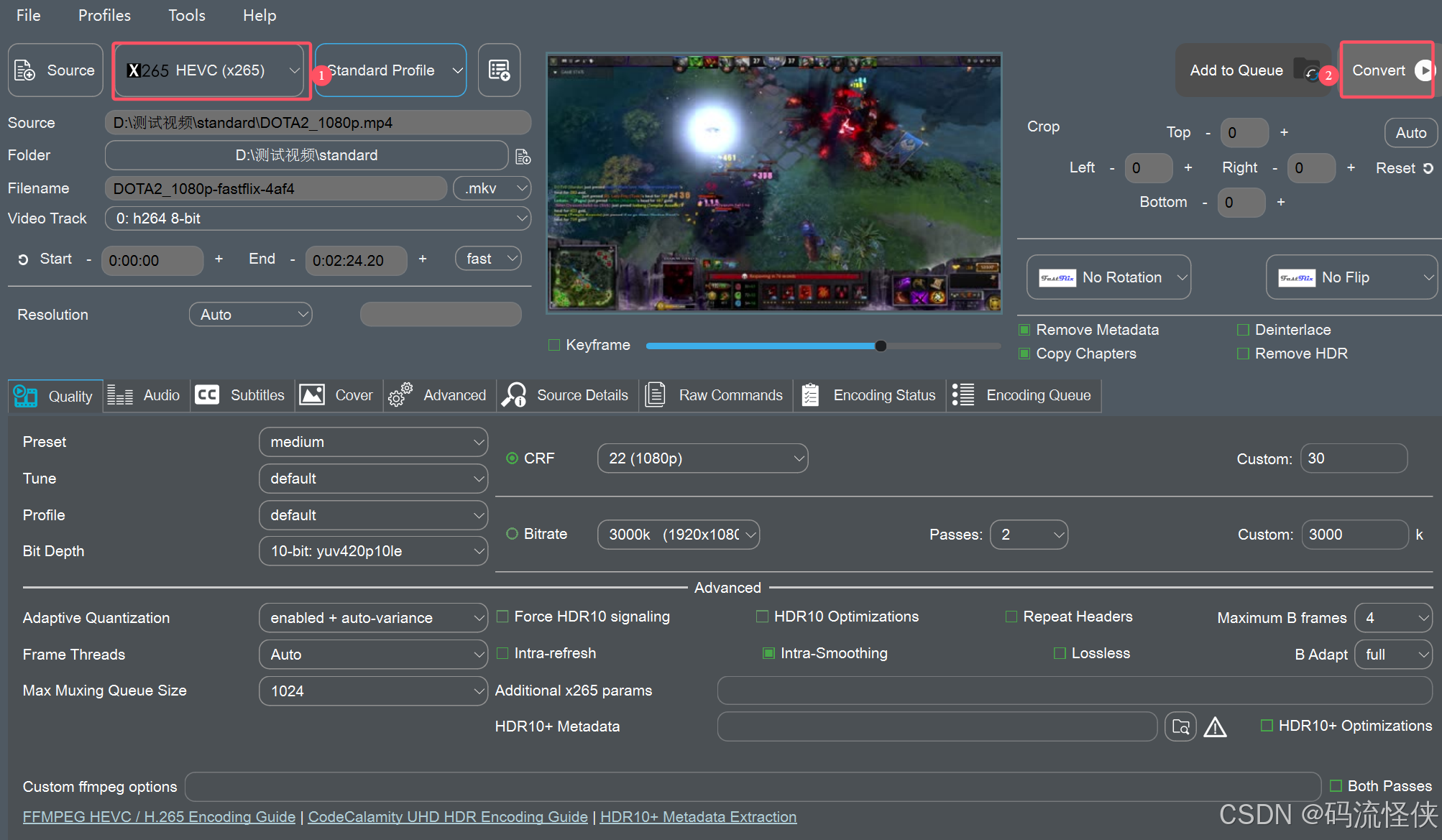Click the preview time slider handle

click(881, 346)
